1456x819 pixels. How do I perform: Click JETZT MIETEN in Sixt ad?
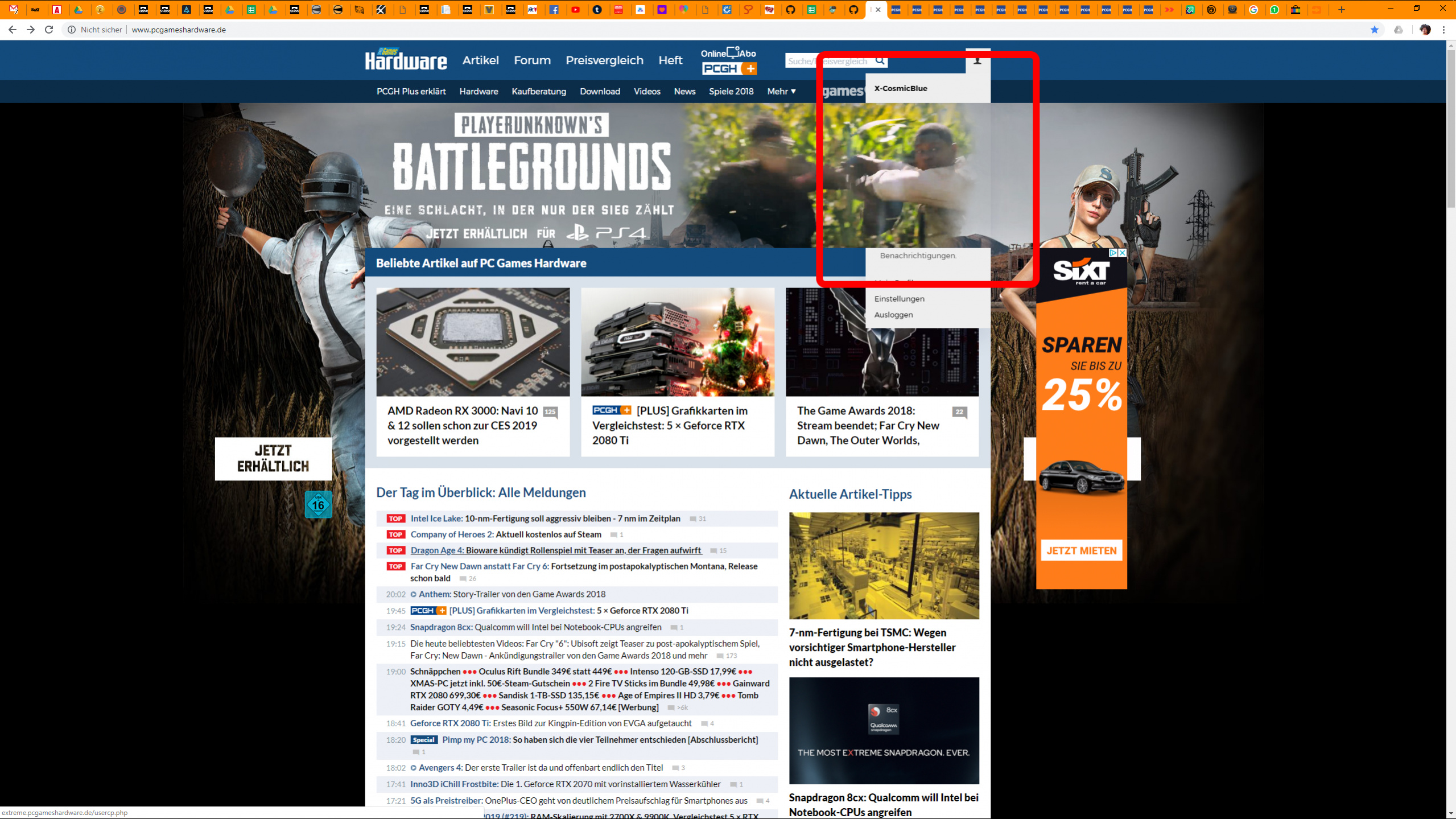(x=1081, y=550)
